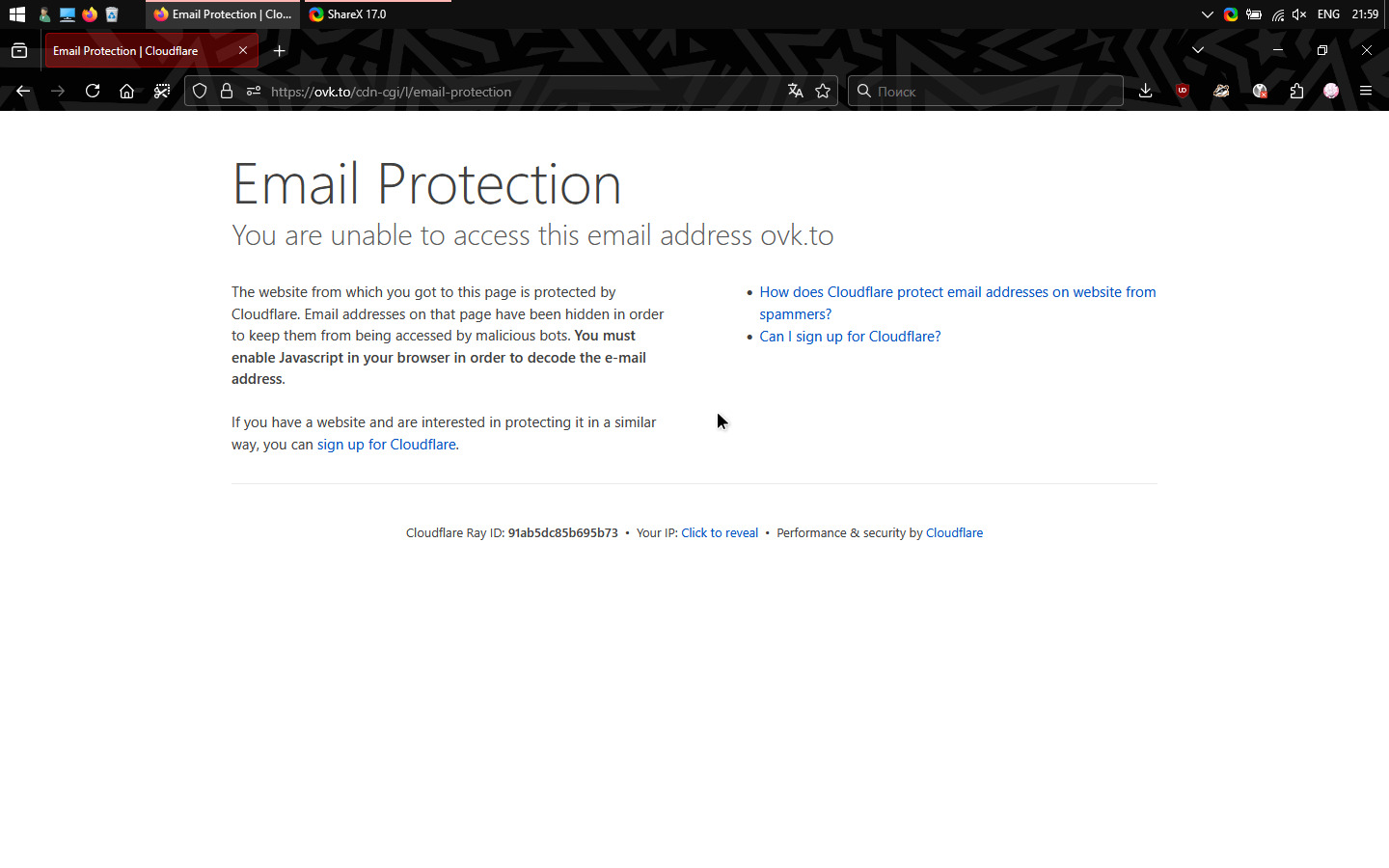
Task: Expand the system tray hidden icons chevron
Action: point(1207,14)
